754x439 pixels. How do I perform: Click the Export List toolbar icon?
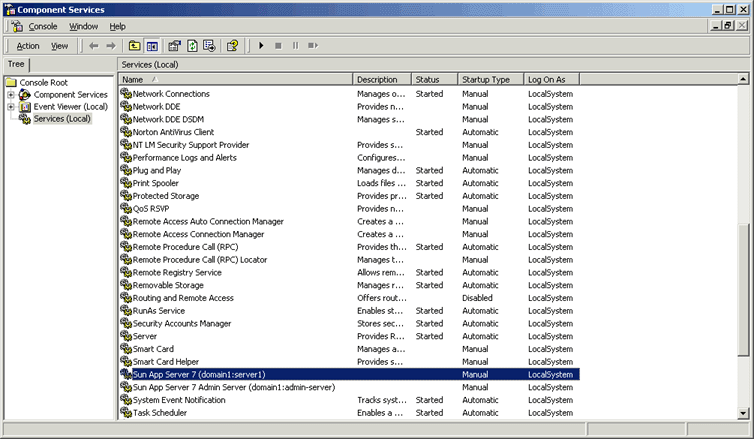point(209,46)
